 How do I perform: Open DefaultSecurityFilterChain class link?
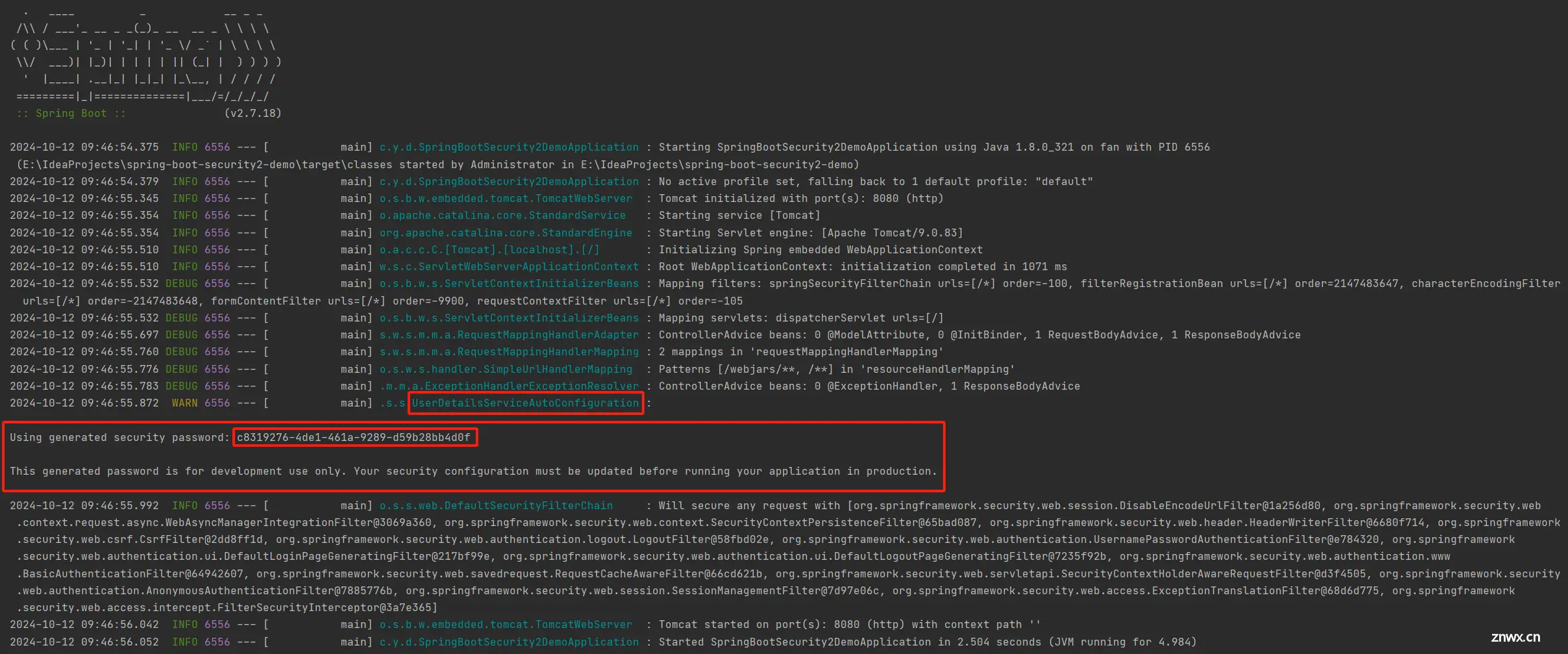coord(496,506)
